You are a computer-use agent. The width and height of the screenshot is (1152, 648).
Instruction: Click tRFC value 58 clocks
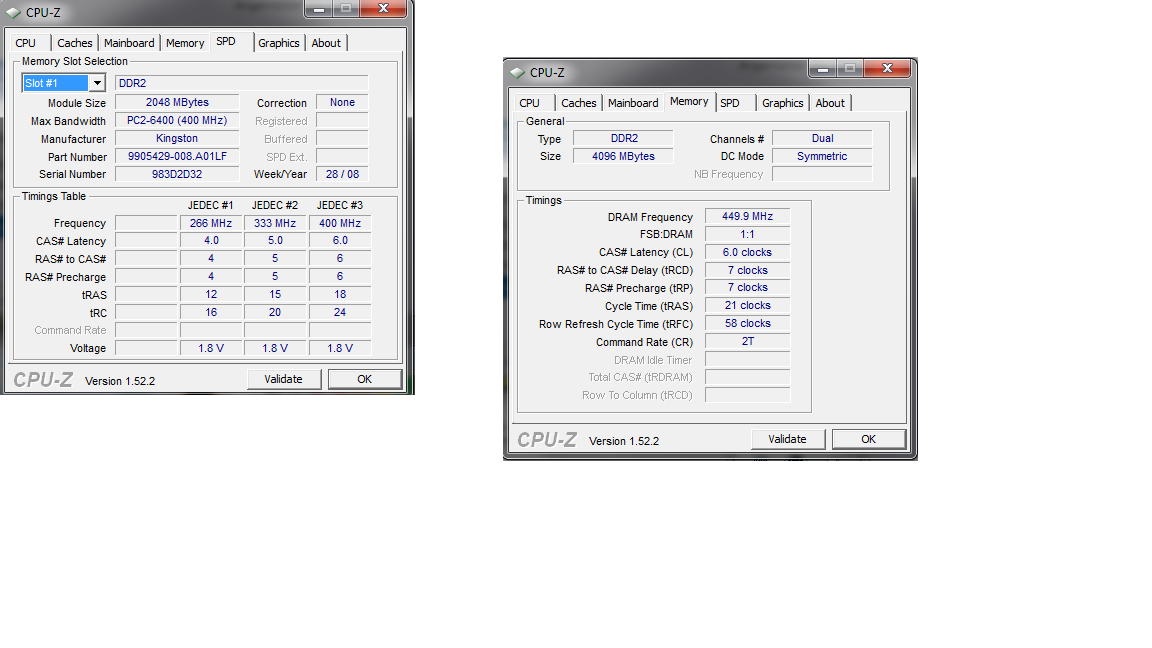tap(747, 323)
